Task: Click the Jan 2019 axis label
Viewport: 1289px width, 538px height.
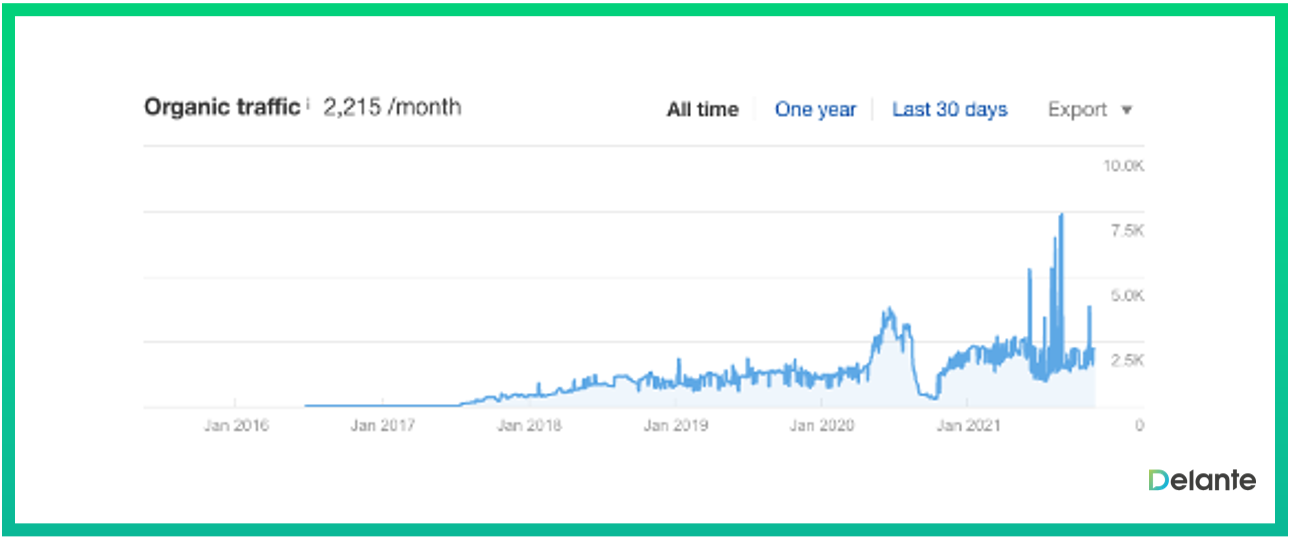Action: click(x=675, y=425)
